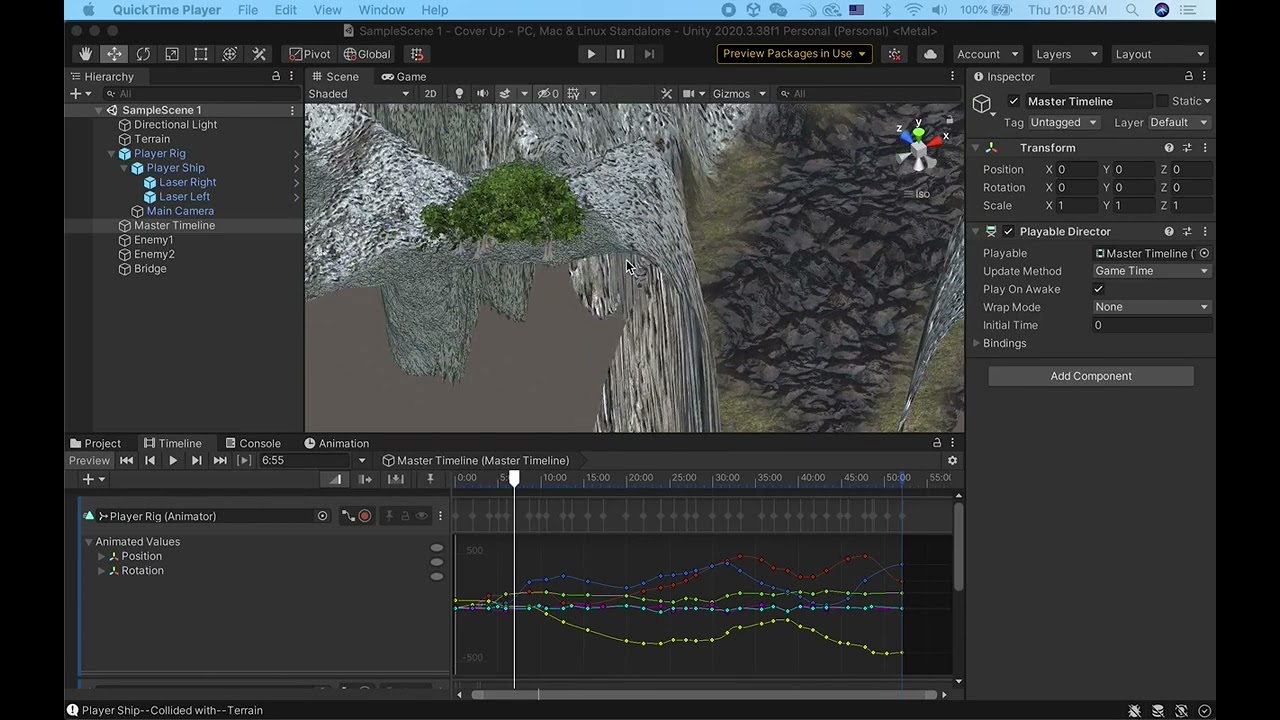
Task: Uncheck Play On Awake checkbox
Action: (1099, 289)
